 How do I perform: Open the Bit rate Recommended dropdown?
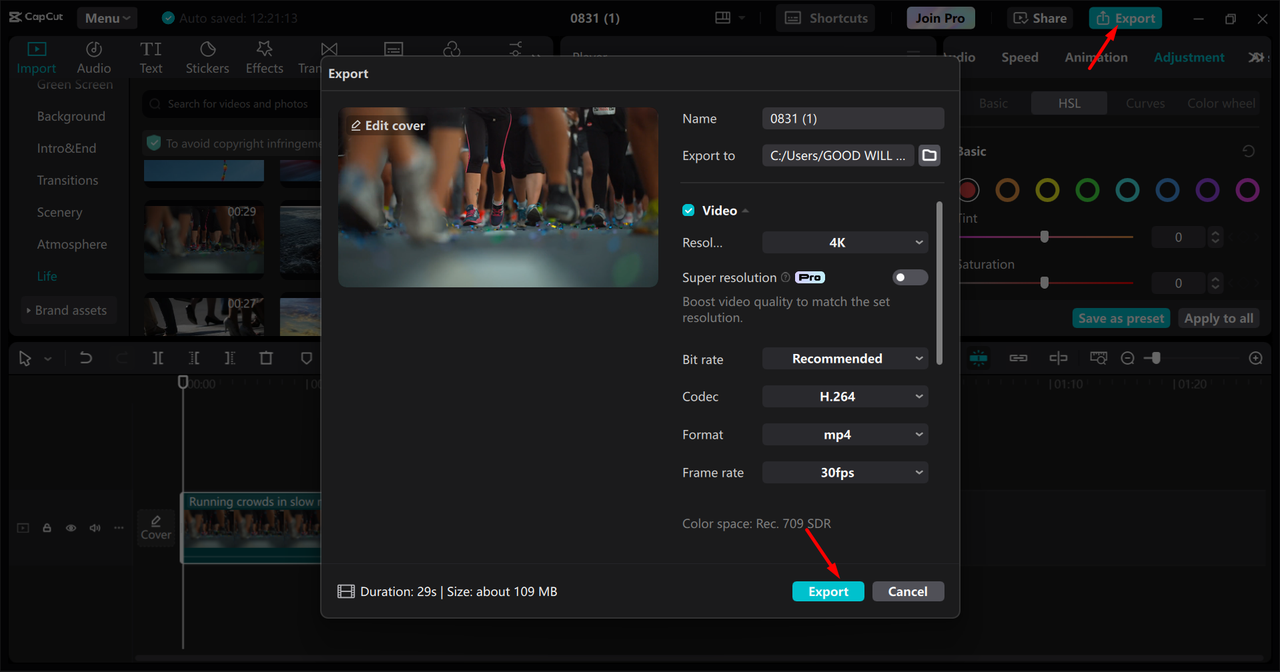[845, 358]
